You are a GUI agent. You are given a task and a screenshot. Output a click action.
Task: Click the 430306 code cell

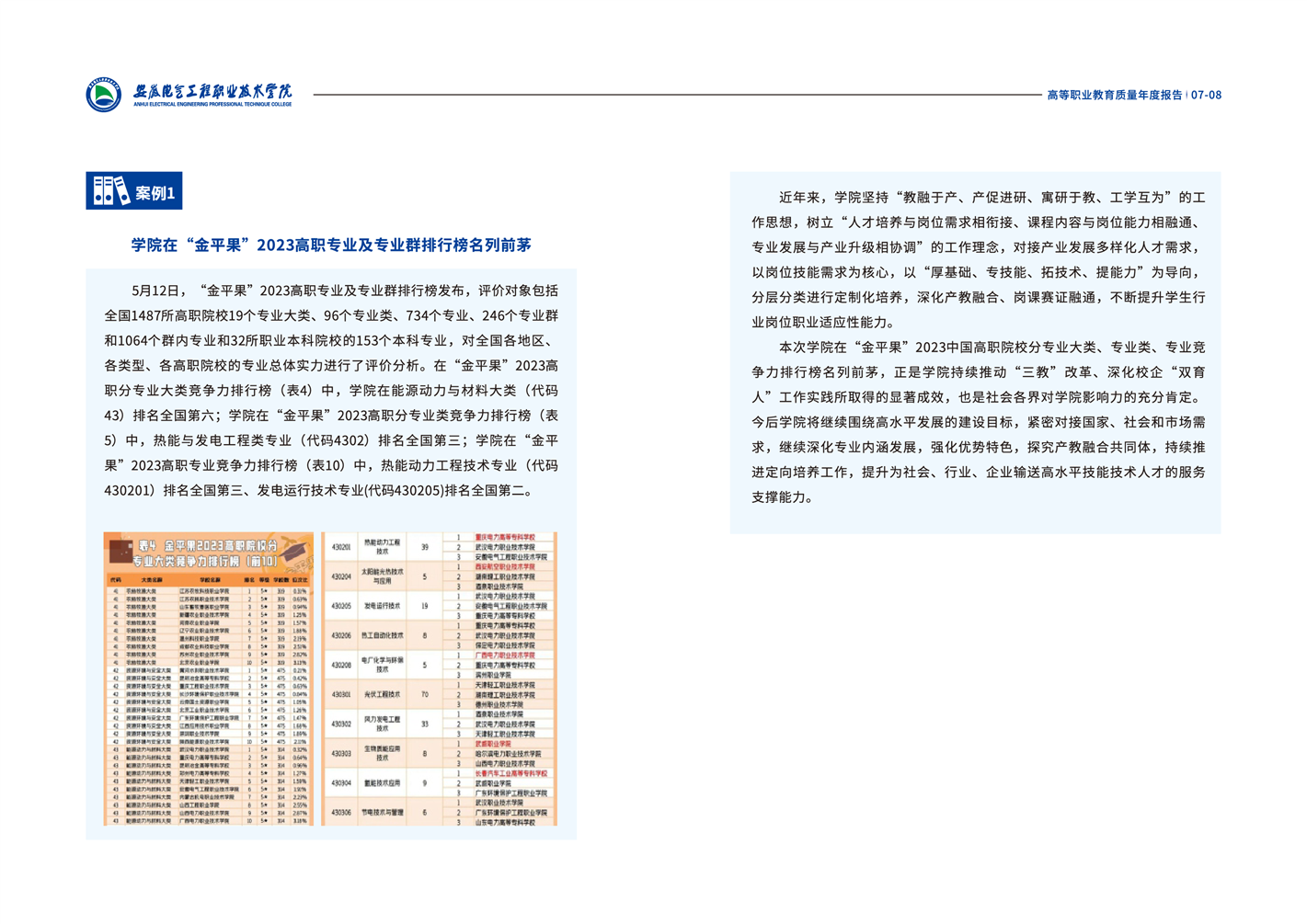tap(341, 813)
